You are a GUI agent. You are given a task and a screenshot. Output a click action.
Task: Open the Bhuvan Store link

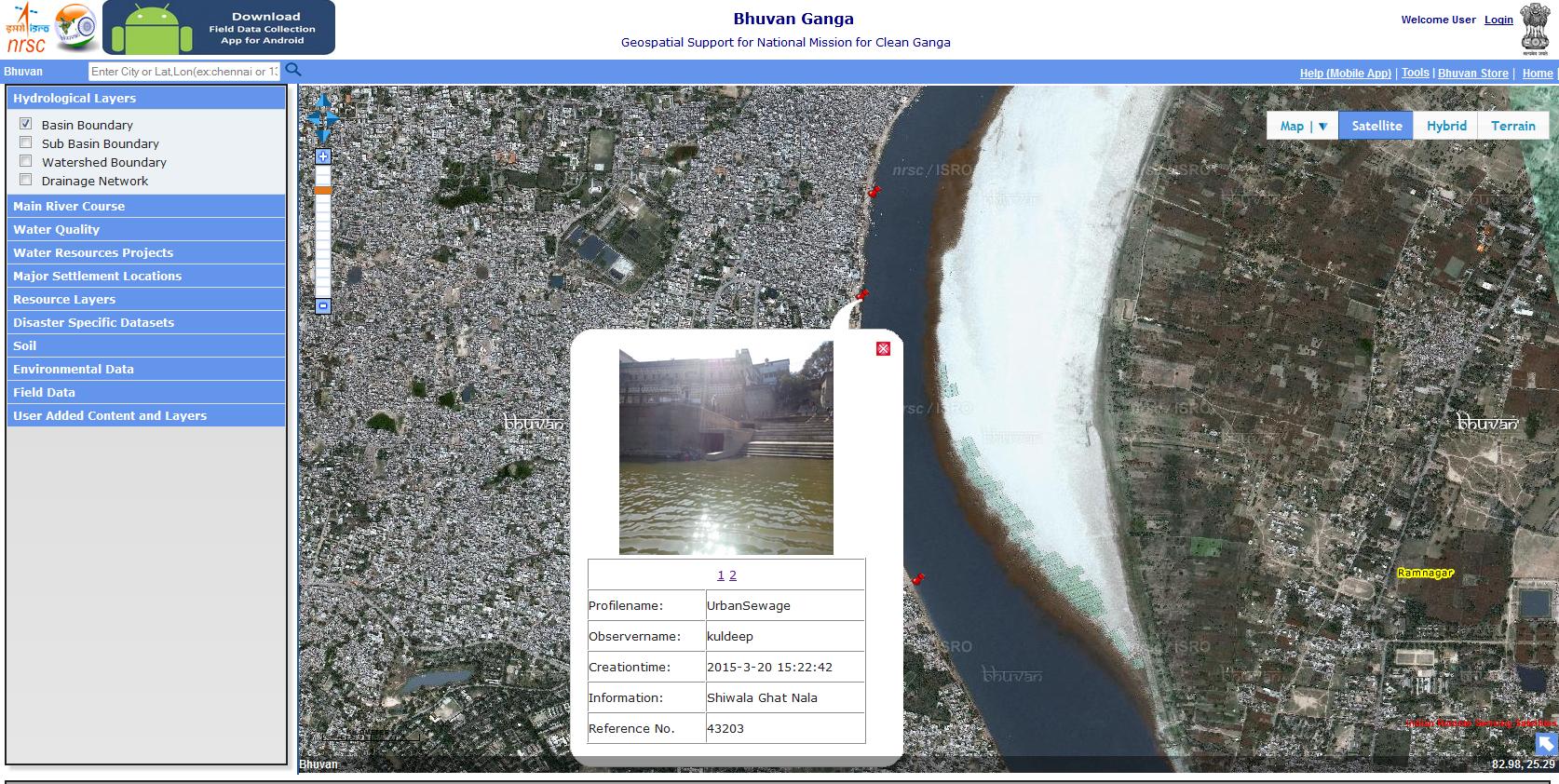click(1473, 74)
